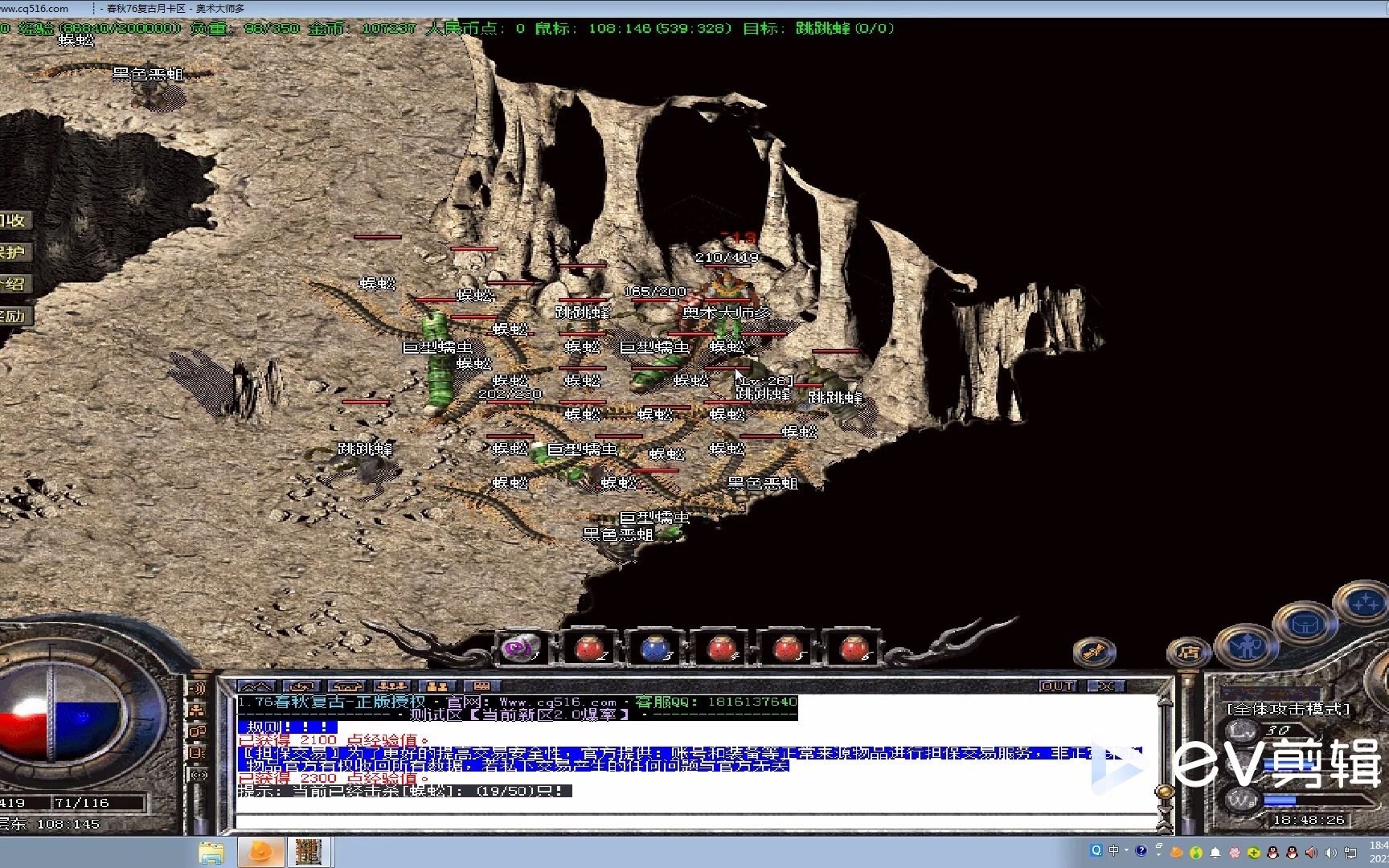Click the OUT button above chat
This screenshot has height=868, width=1389.
tap(1058, 686)
